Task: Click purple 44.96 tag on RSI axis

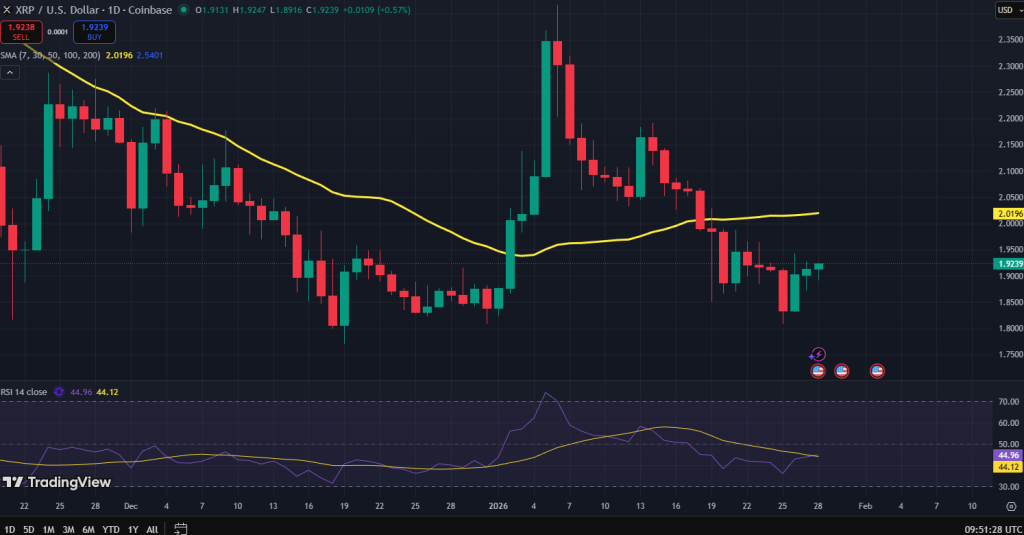Action: [x=1008, y=455]
